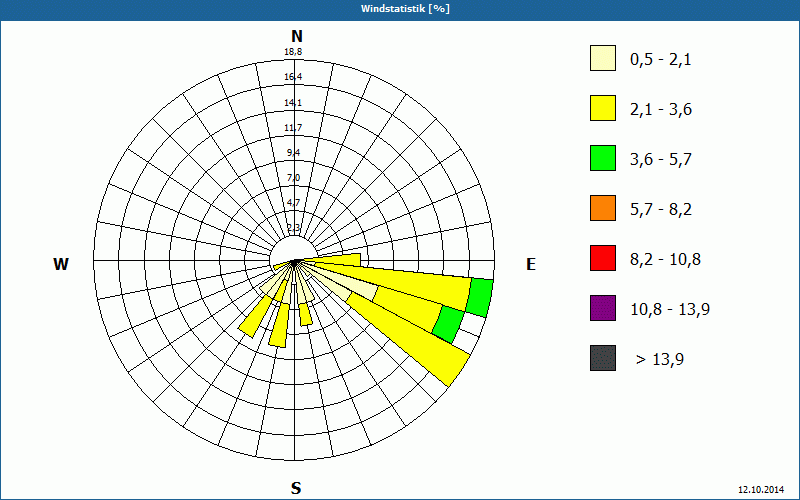The width and height of the screenshot is (800, 500).
Task: Click the short yellow bar pointing due east
Action: click(334, 260)
